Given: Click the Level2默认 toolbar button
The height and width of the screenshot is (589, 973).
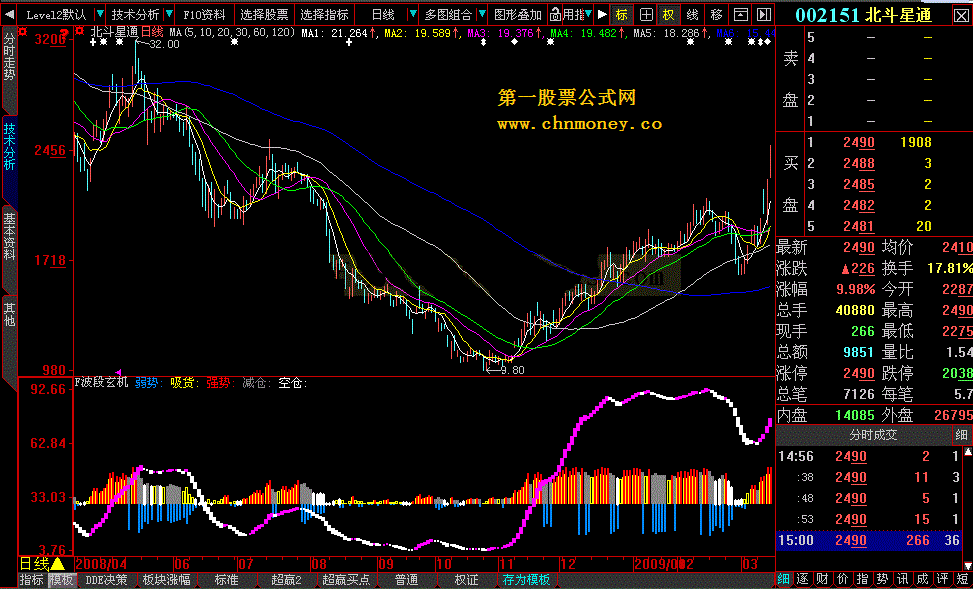Looking at the screenshot, I should pyautogui.click(x=55, y=14).
